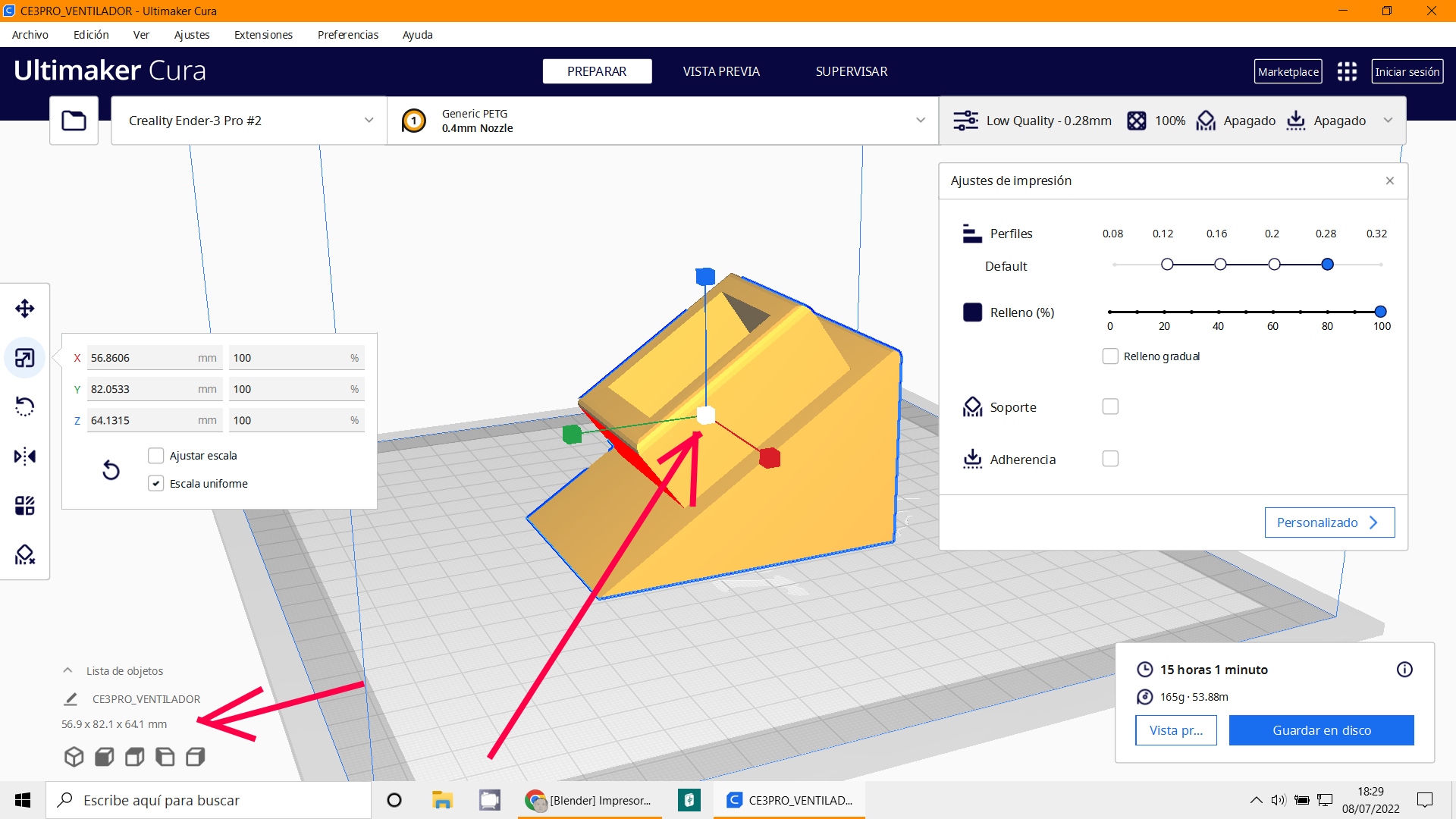Enable the Adherencia checkbox
This screenshot has height=819, width=1456.
tap(1110, 459)
